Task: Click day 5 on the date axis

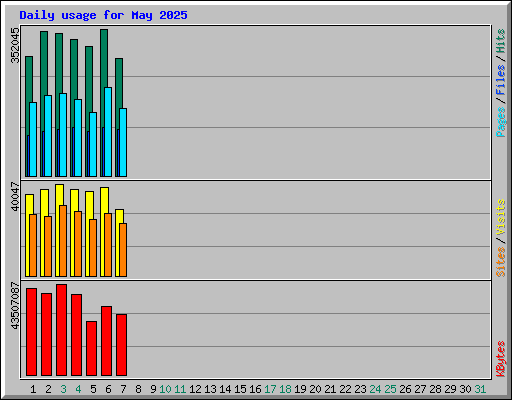Action: [x=93, y=389]
